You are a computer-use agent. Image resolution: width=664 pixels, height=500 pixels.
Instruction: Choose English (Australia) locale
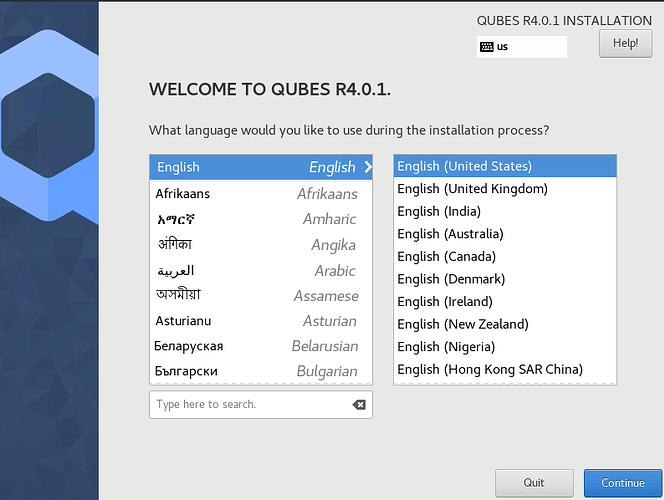[505, 234]
